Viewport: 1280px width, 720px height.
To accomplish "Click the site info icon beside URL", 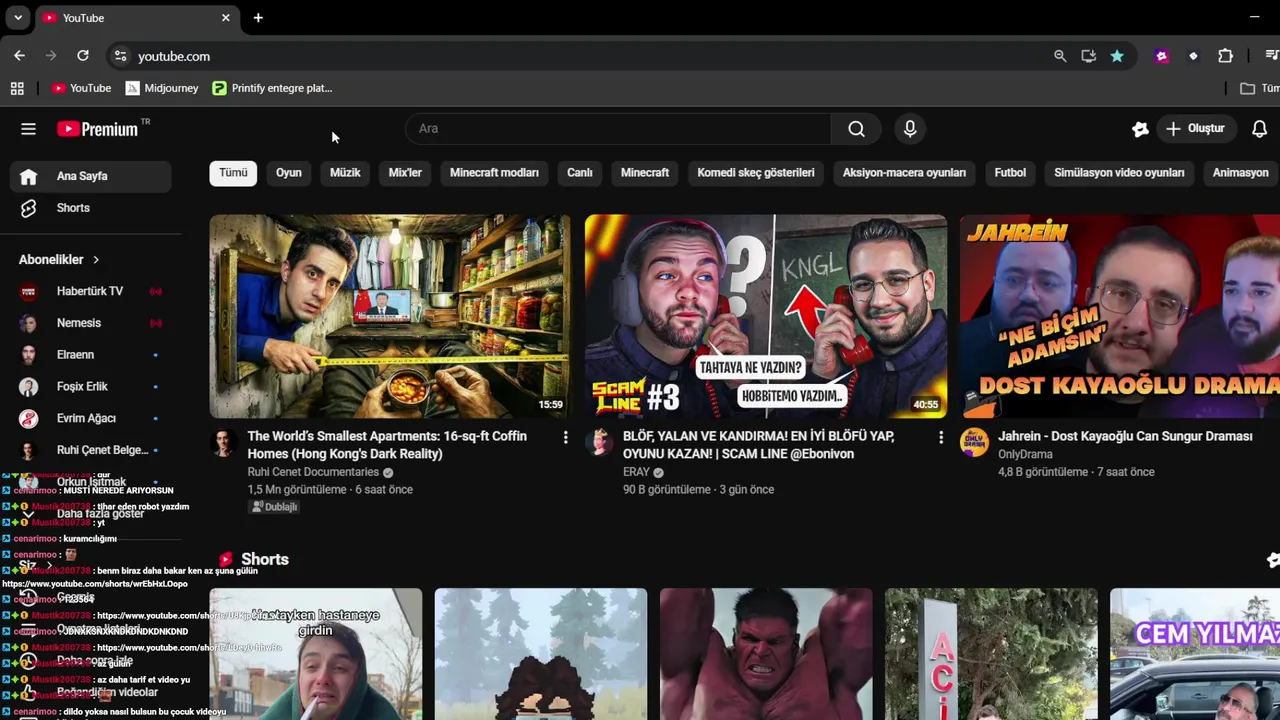I will click(120, 56).
